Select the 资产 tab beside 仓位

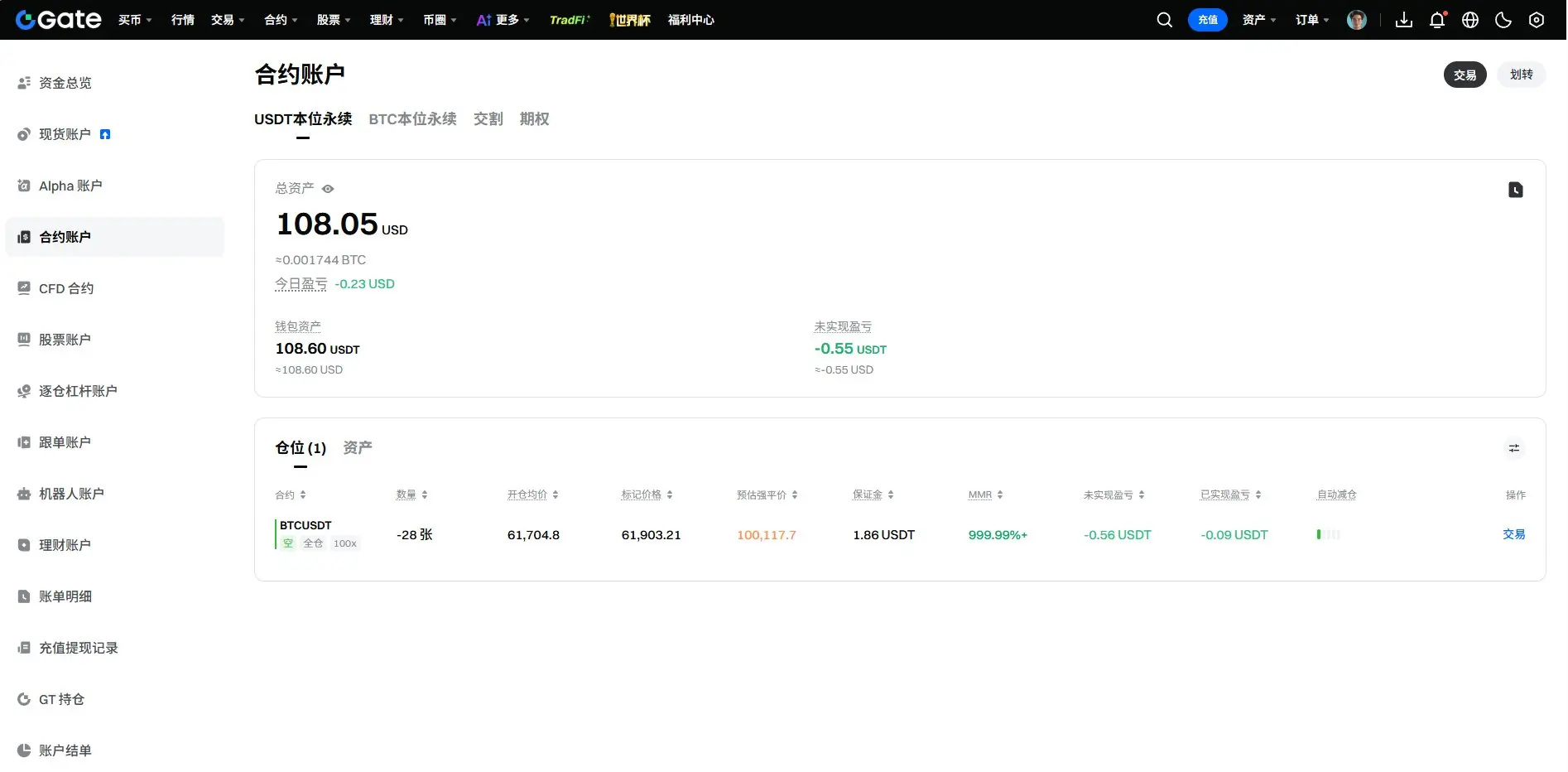(358, 448)
